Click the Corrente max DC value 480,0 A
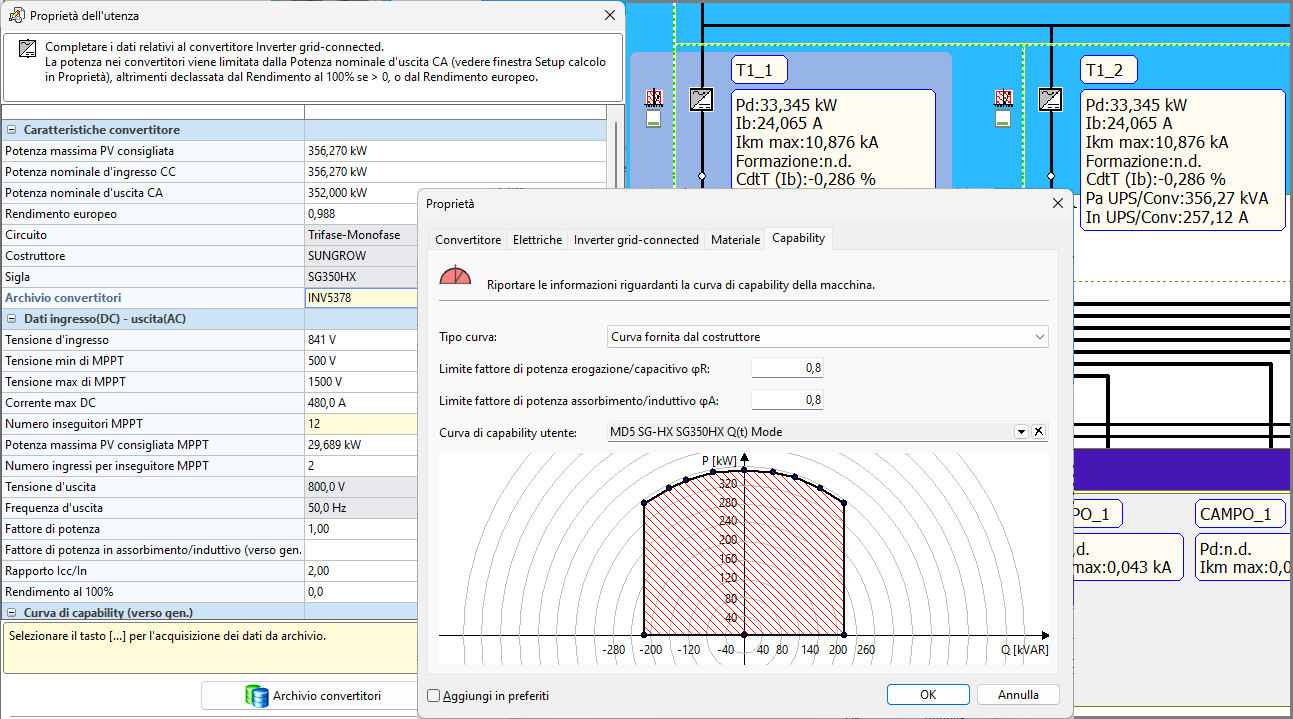This screenshot has height=719, width=1293. tap(361, 403)
